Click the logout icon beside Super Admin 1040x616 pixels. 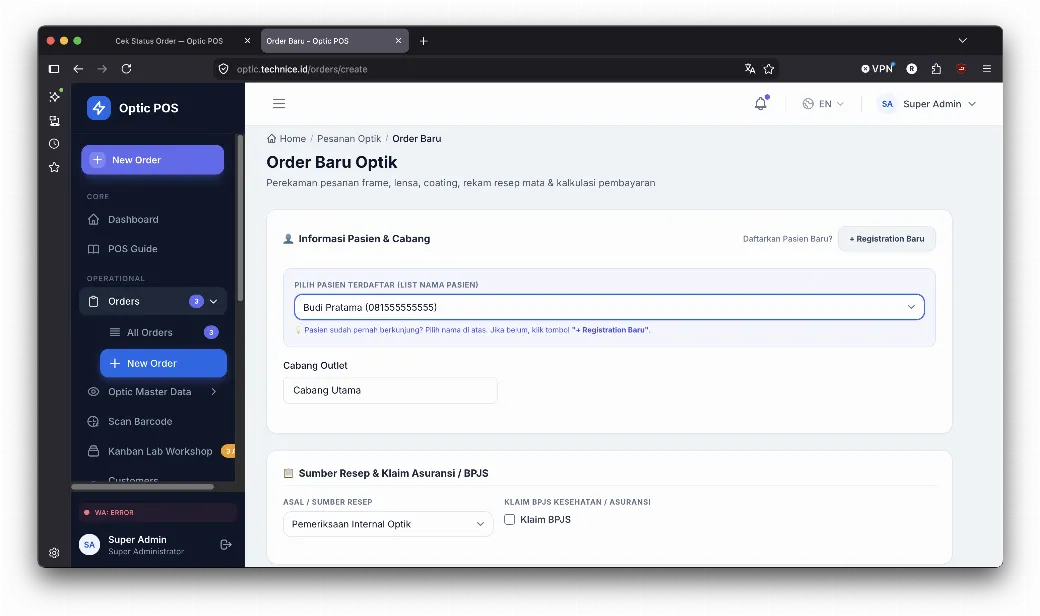[226, 544]
